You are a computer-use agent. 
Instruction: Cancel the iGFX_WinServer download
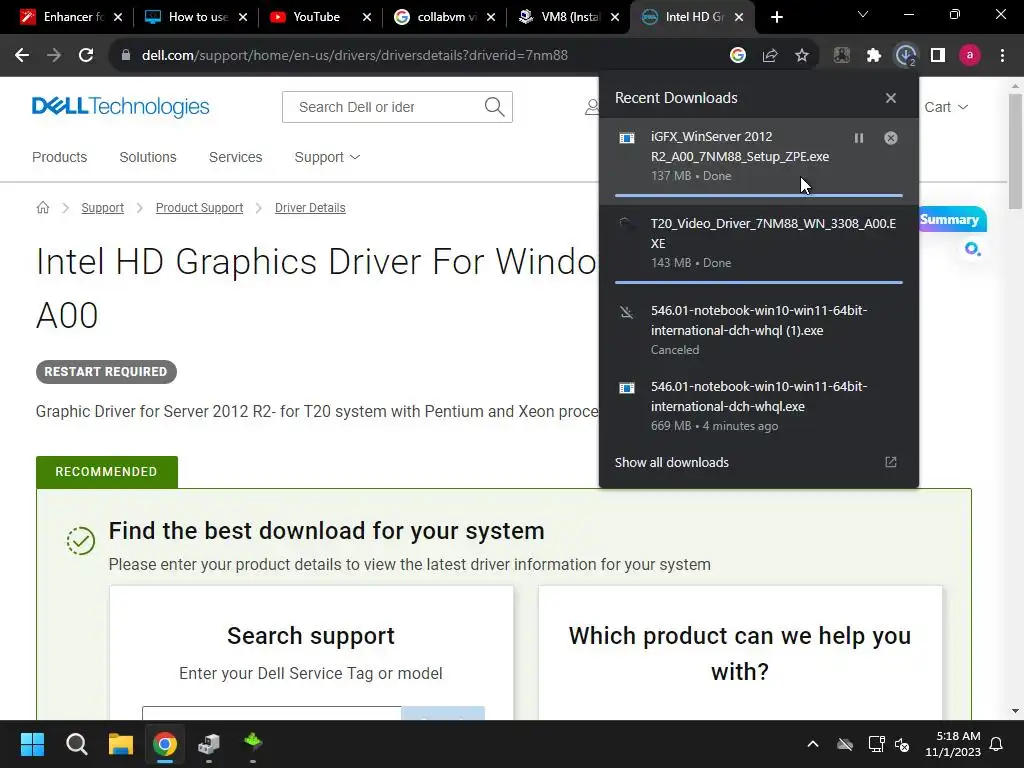[x=891, y=138]
